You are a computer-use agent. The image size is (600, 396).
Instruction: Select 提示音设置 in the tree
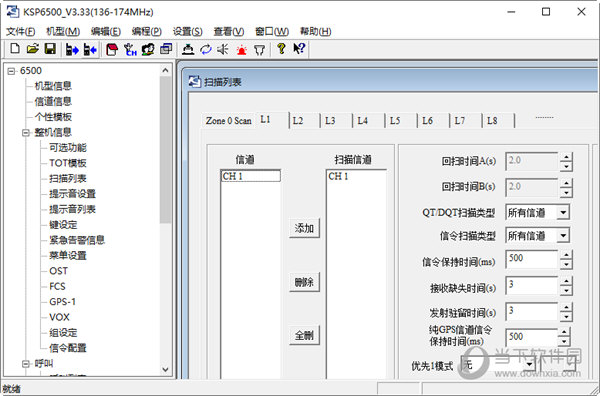[72, 194]
